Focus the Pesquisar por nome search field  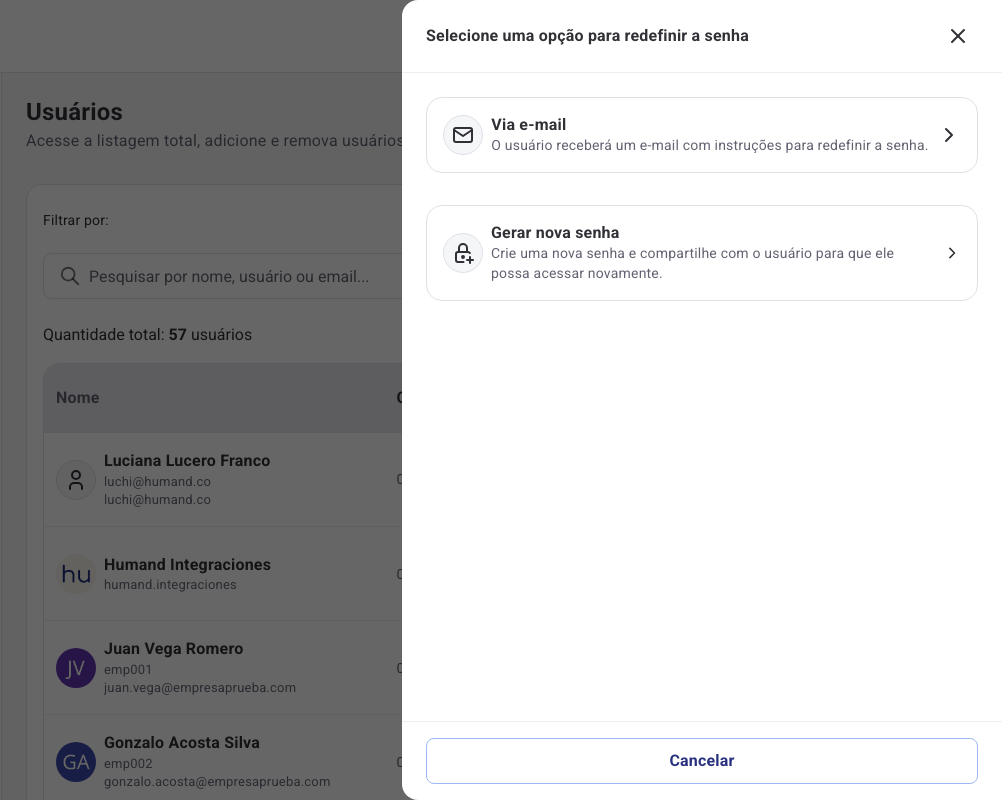224,276
